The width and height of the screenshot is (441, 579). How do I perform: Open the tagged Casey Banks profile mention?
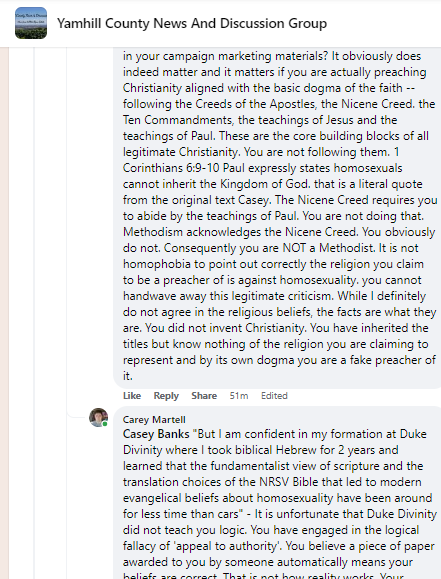click(156, 434)
